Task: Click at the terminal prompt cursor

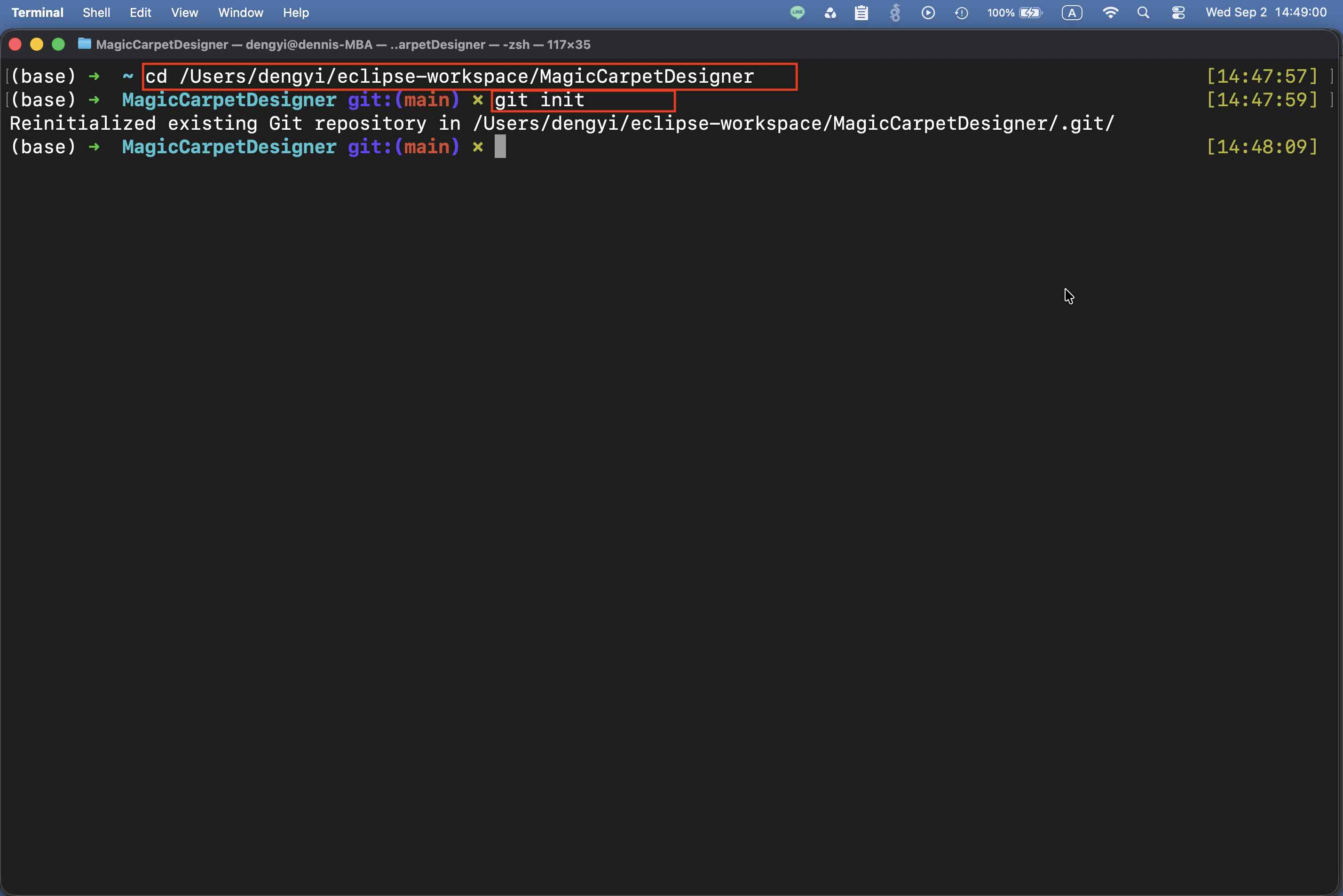Action: click(x=500, y=146)
